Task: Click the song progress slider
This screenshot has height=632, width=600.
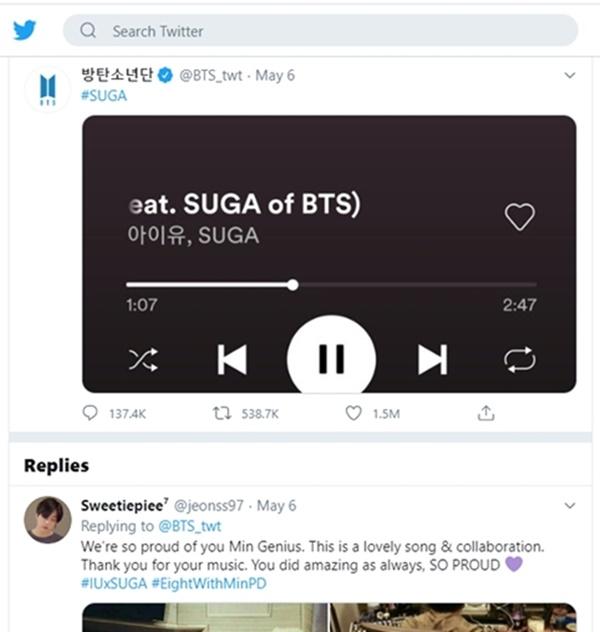Action: [x=293, y=285]
